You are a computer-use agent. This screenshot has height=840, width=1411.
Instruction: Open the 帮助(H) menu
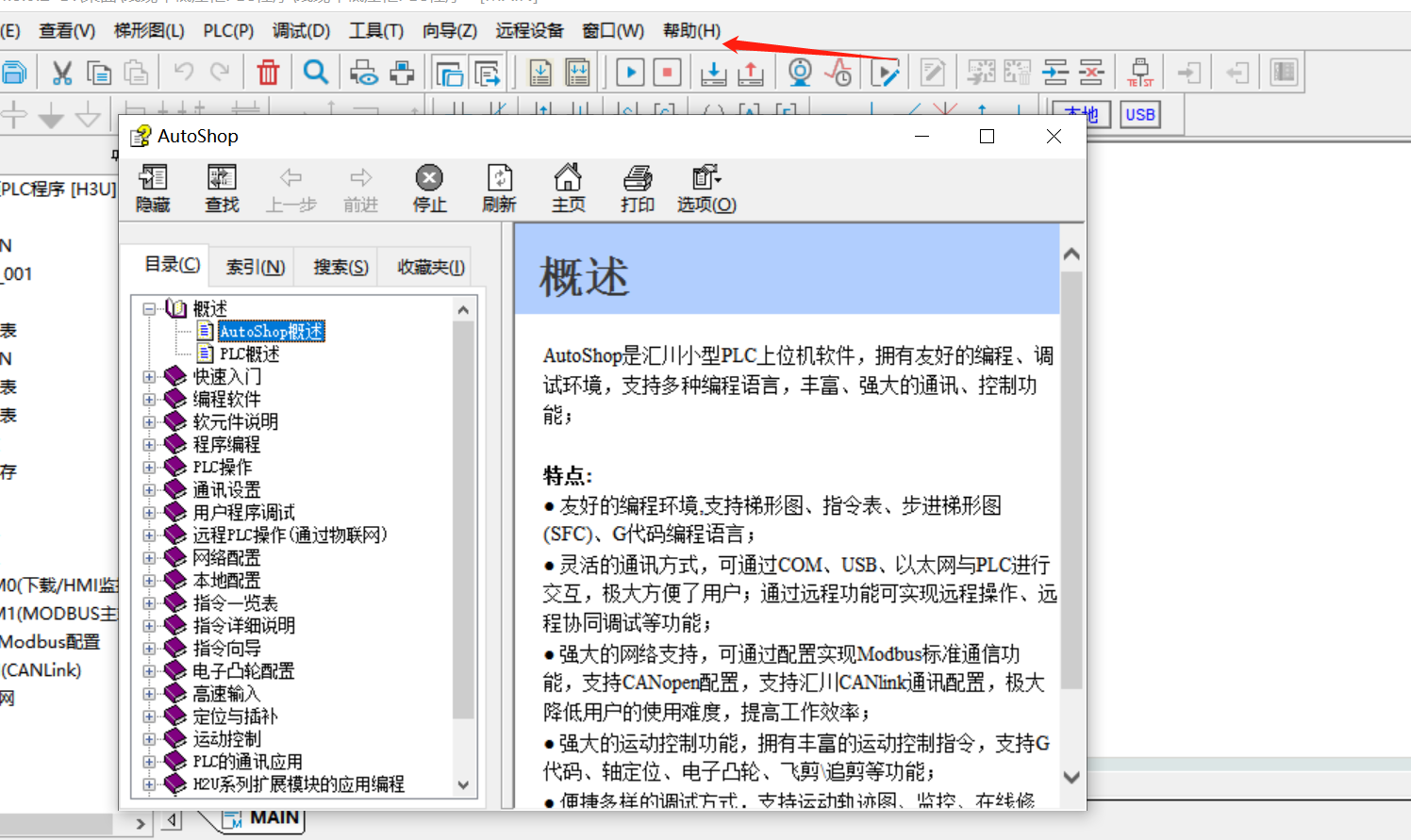691,31
